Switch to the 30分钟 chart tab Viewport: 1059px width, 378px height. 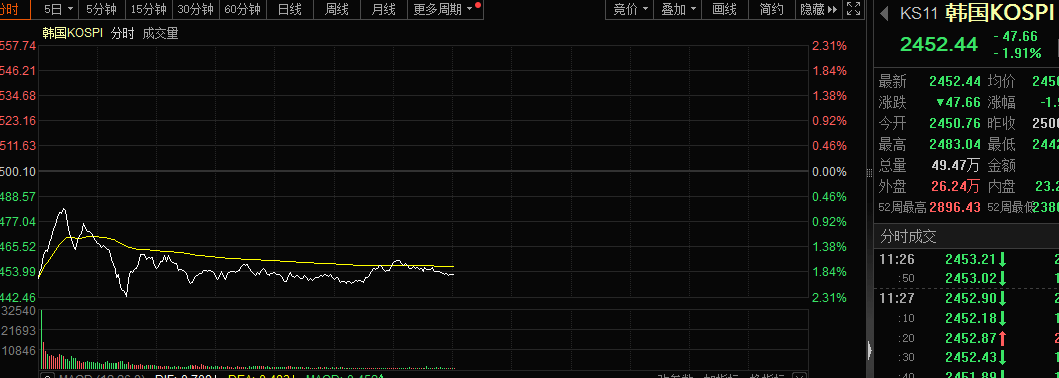point(195,9)
